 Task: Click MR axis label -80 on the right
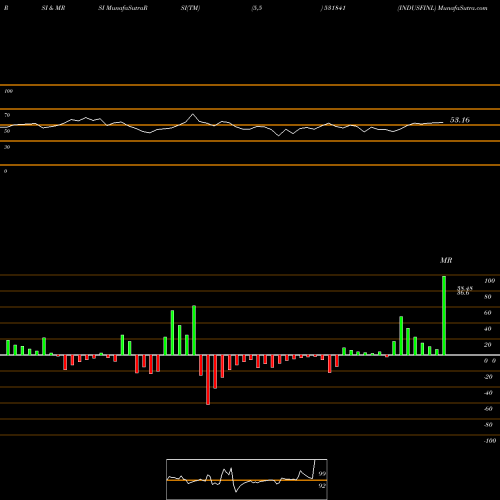[488, 425]
